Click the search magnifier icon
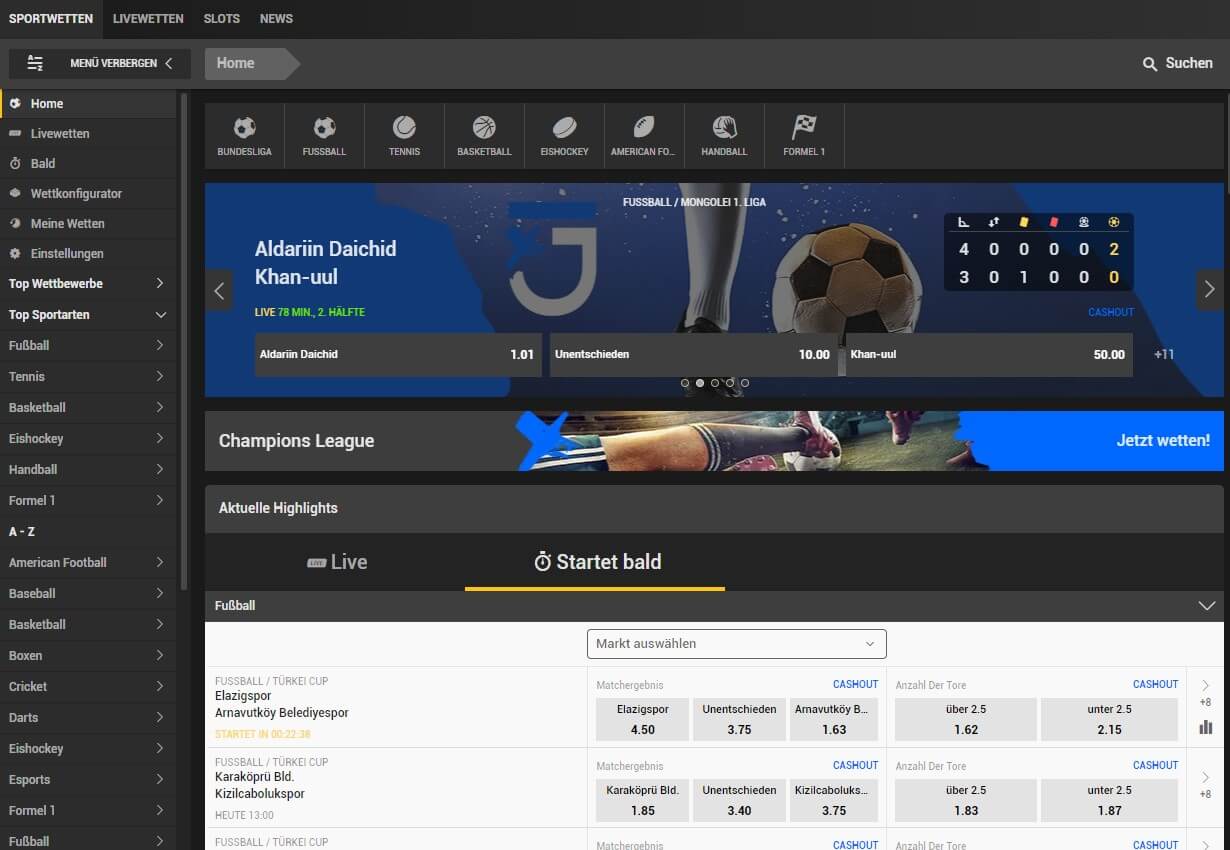The image size is (1230, 850). pos(1150,64)
